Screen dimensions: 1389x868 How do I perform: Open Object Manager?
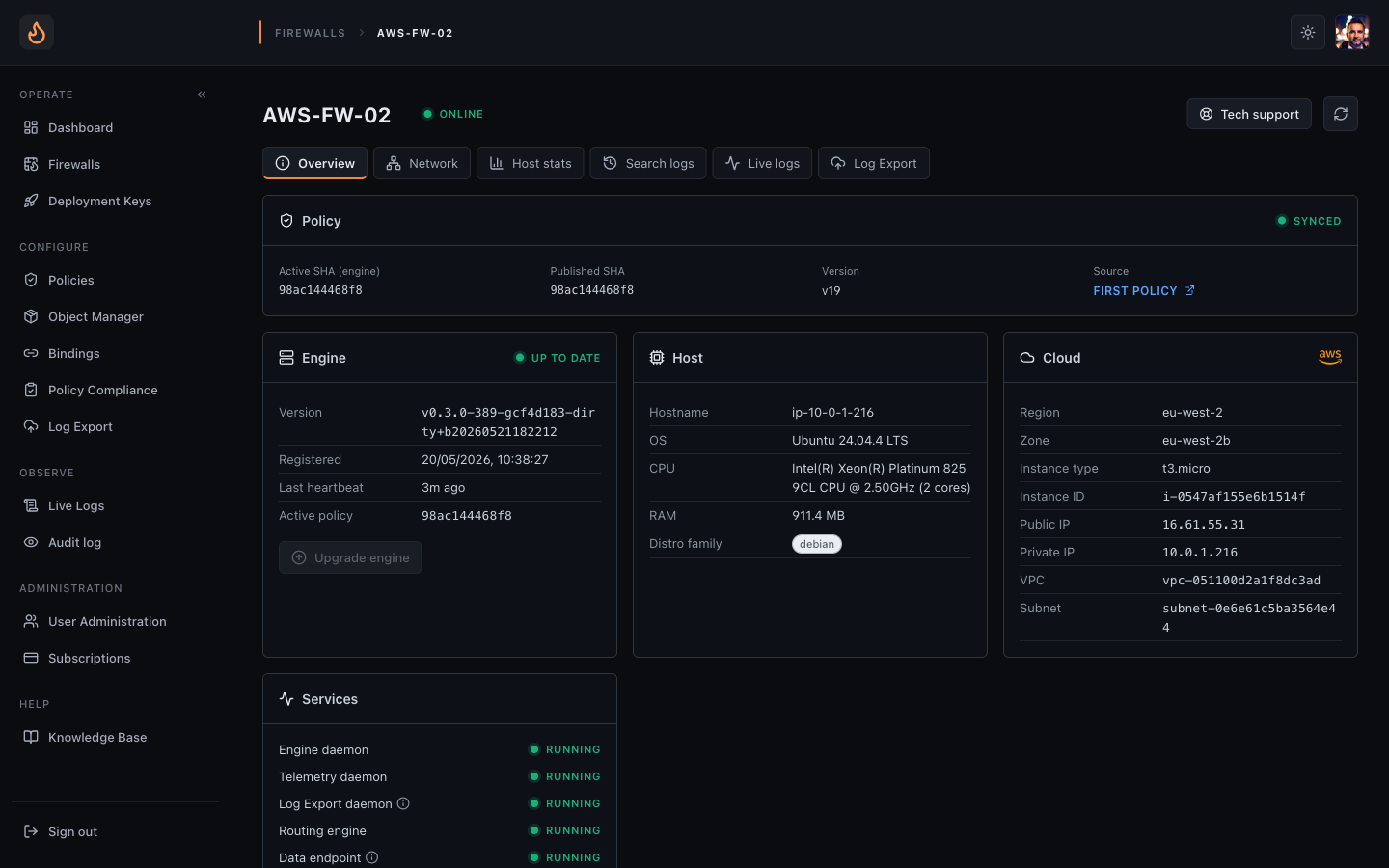pos(116,316)
